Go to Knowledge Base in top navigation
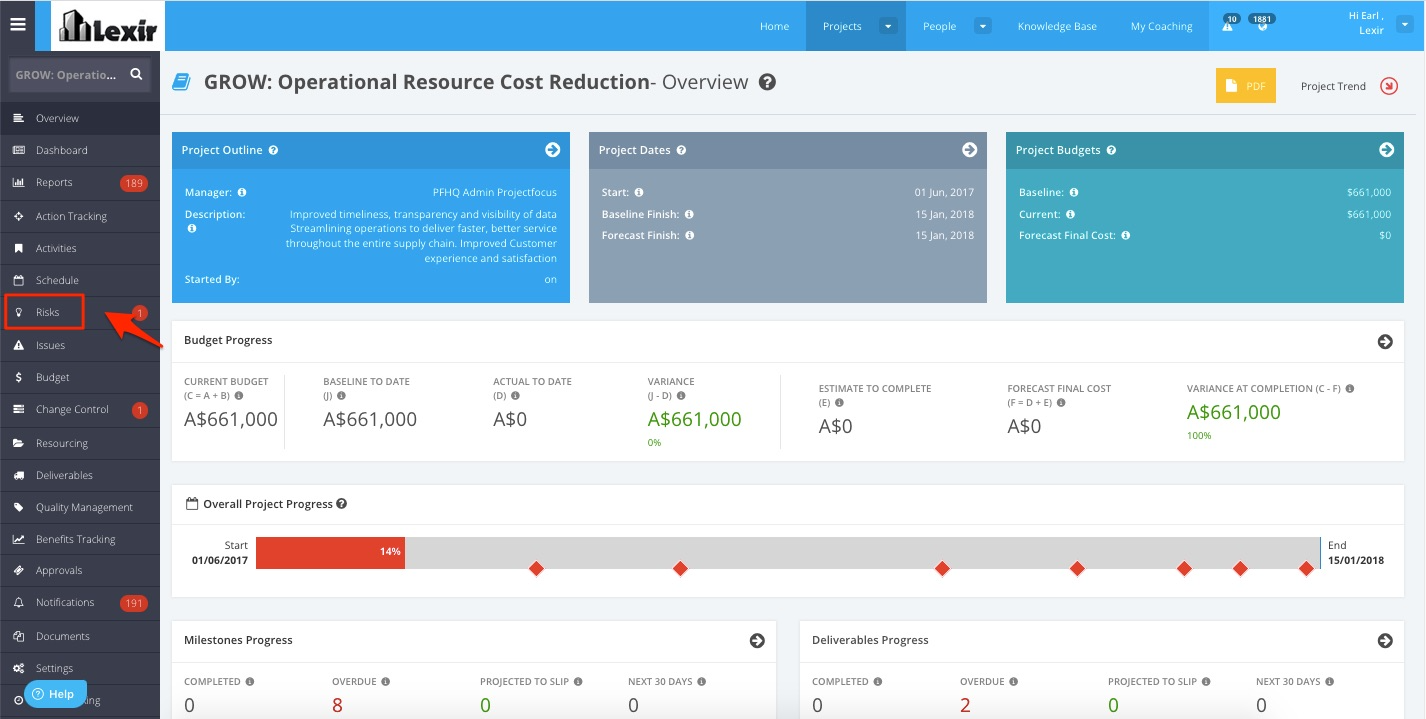Viewport: 1426px width, 719px height. click(x=1057, y=26)
